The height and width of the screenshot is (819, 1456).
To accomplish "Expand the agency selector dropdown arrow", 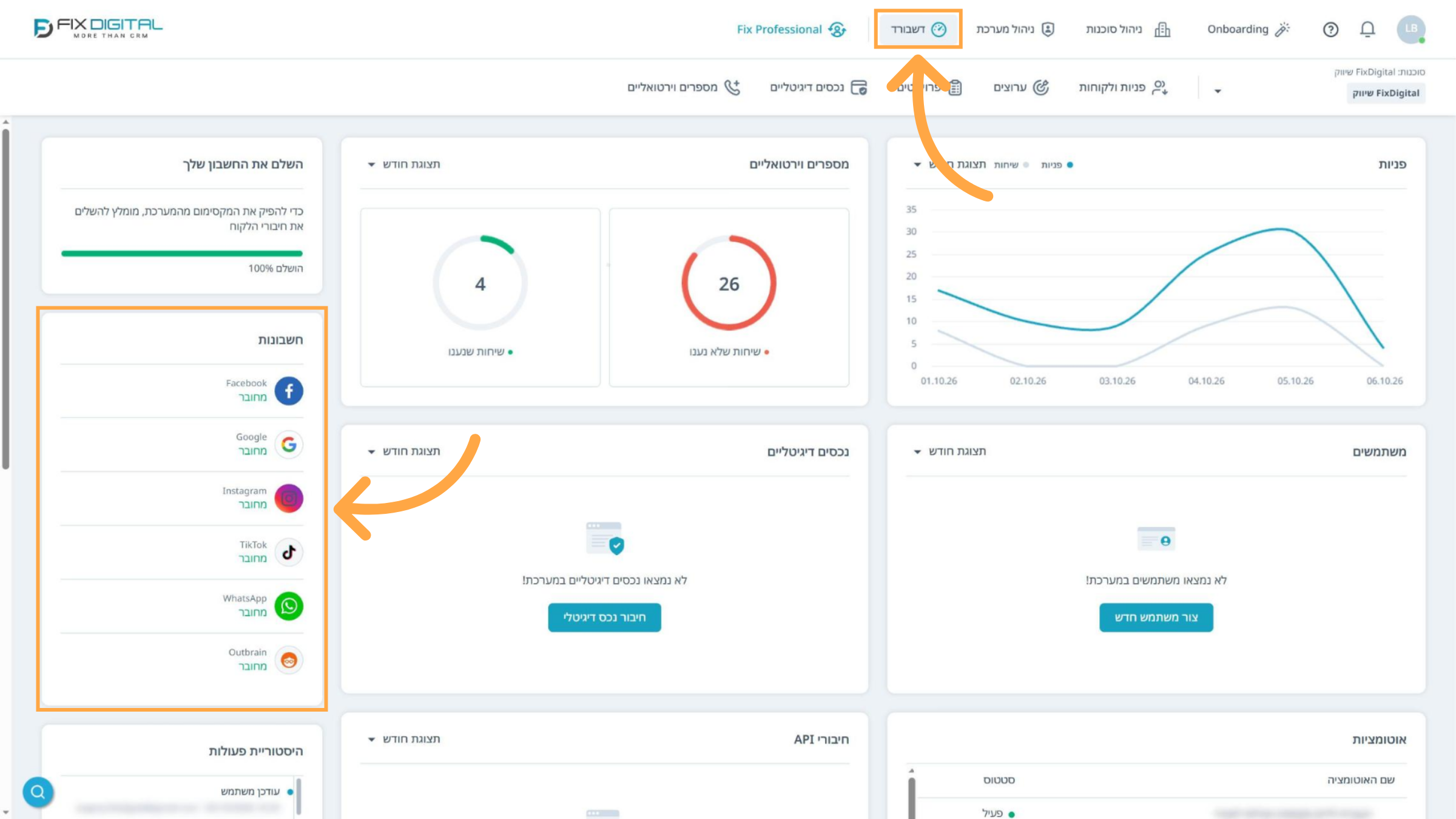I will (x=1217, y=91).
